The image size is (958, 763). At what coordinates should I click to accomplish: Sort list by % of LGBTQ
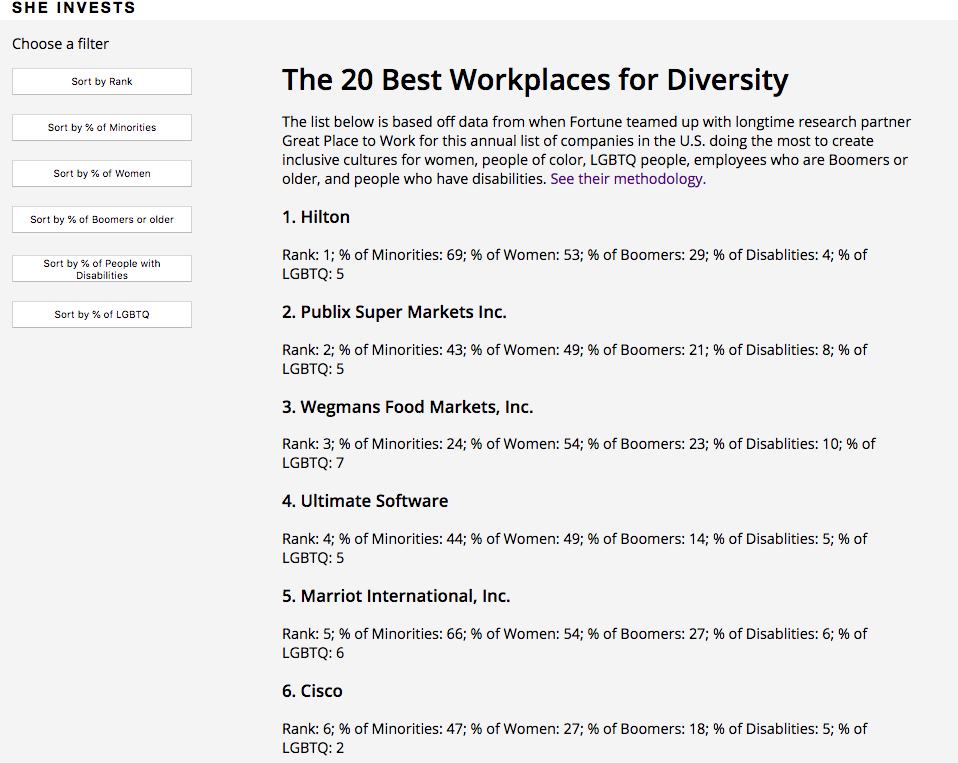(x=101, y=314)
